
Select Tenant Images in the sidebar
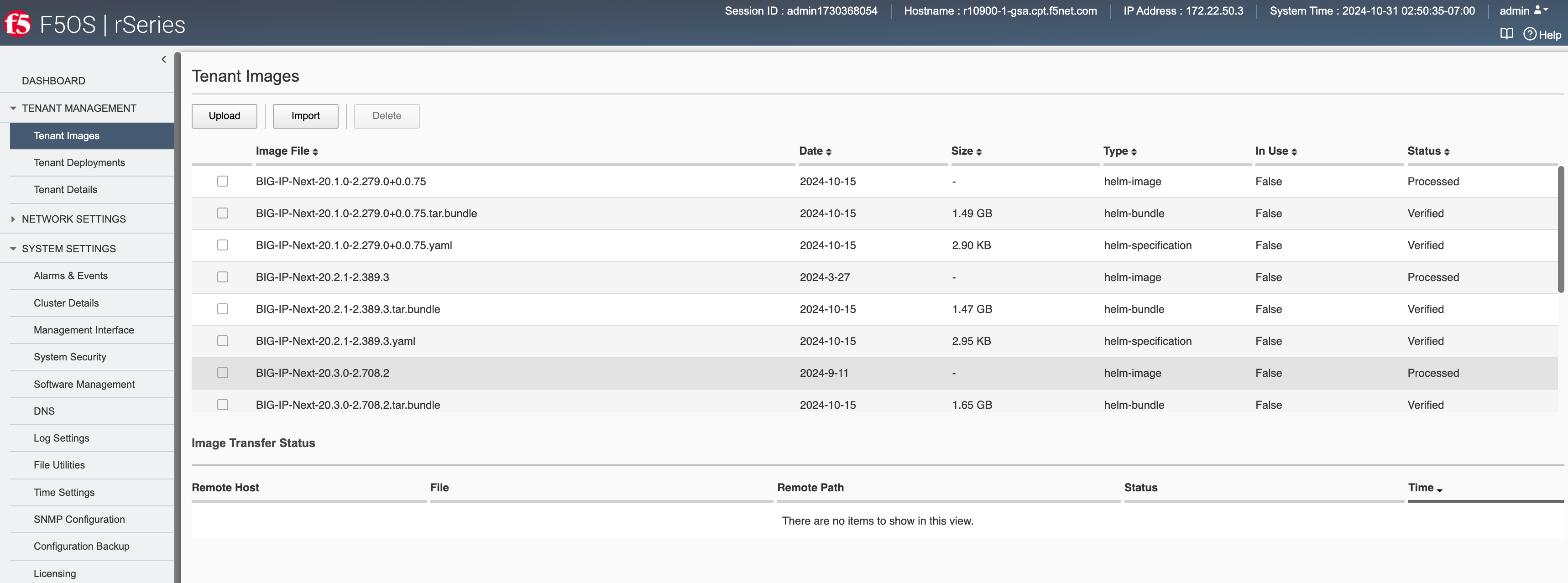(x=92, y=135)
